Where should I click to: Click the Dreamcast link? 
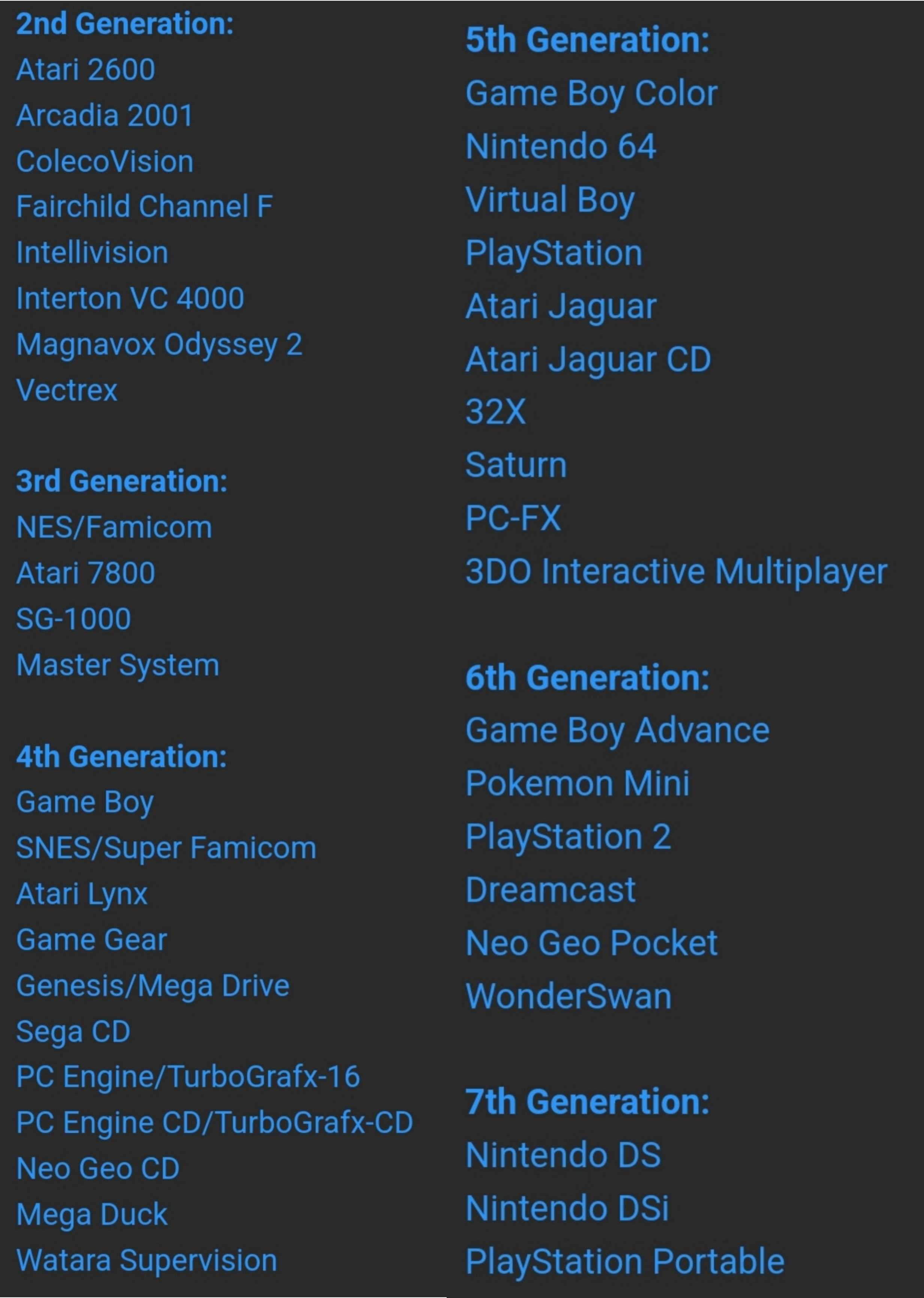550,890
